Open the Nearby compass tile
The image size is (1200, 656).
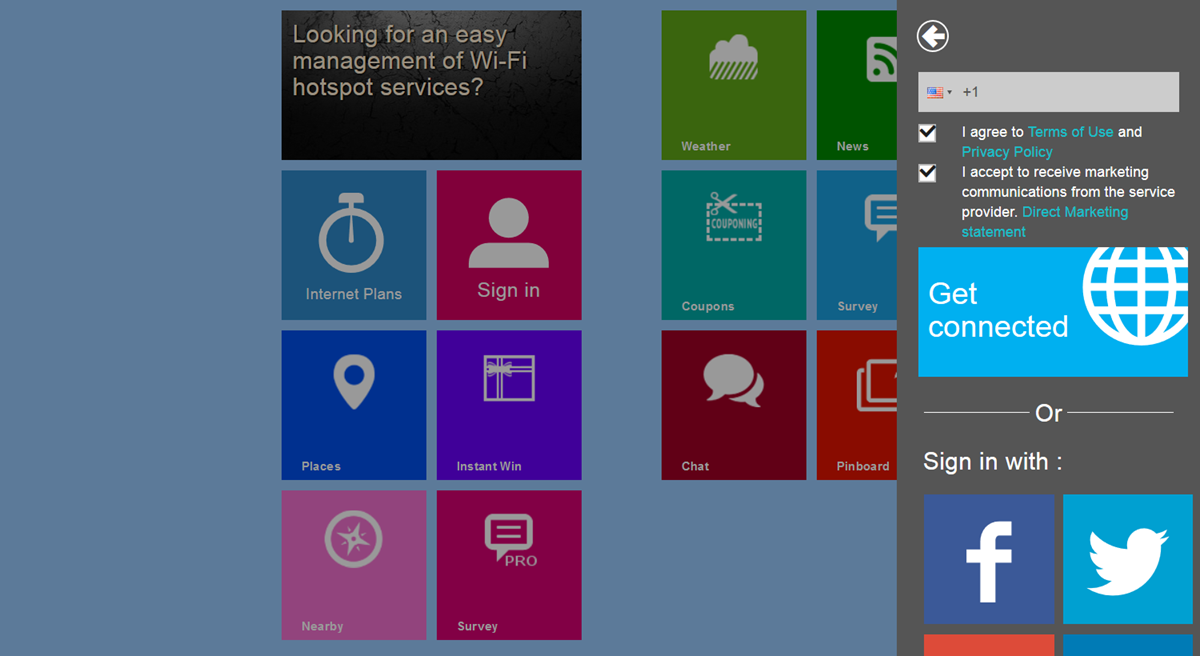click(353, 565)
